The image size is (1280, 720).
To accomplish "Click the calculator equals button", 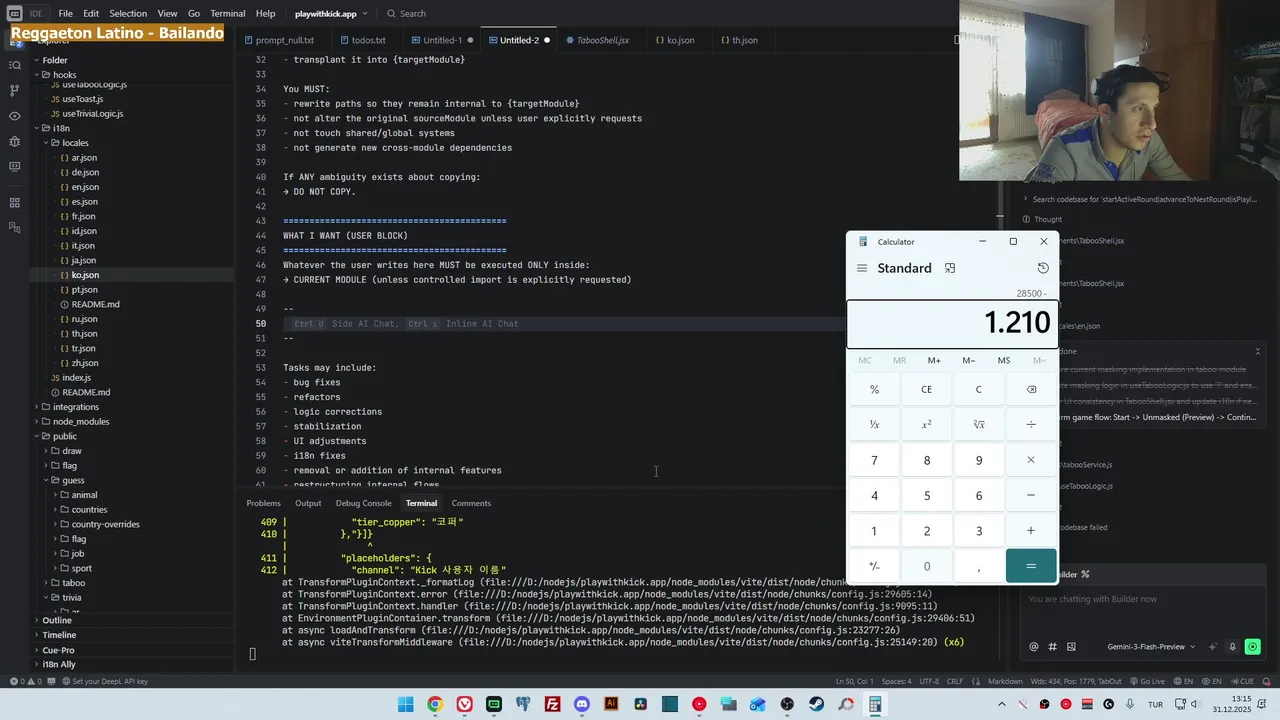I will coord(1031,566).
